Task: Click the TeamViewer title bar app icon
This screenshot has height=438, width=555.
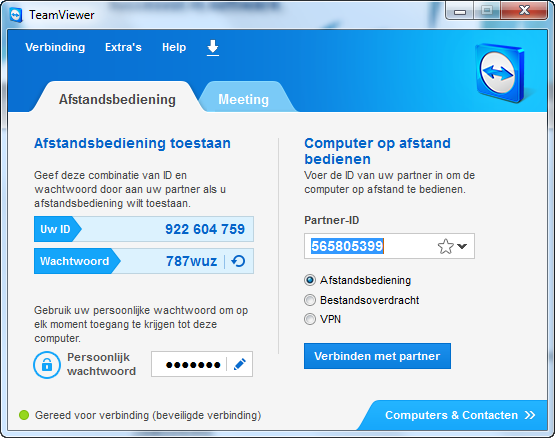Action: coord(16,15)
